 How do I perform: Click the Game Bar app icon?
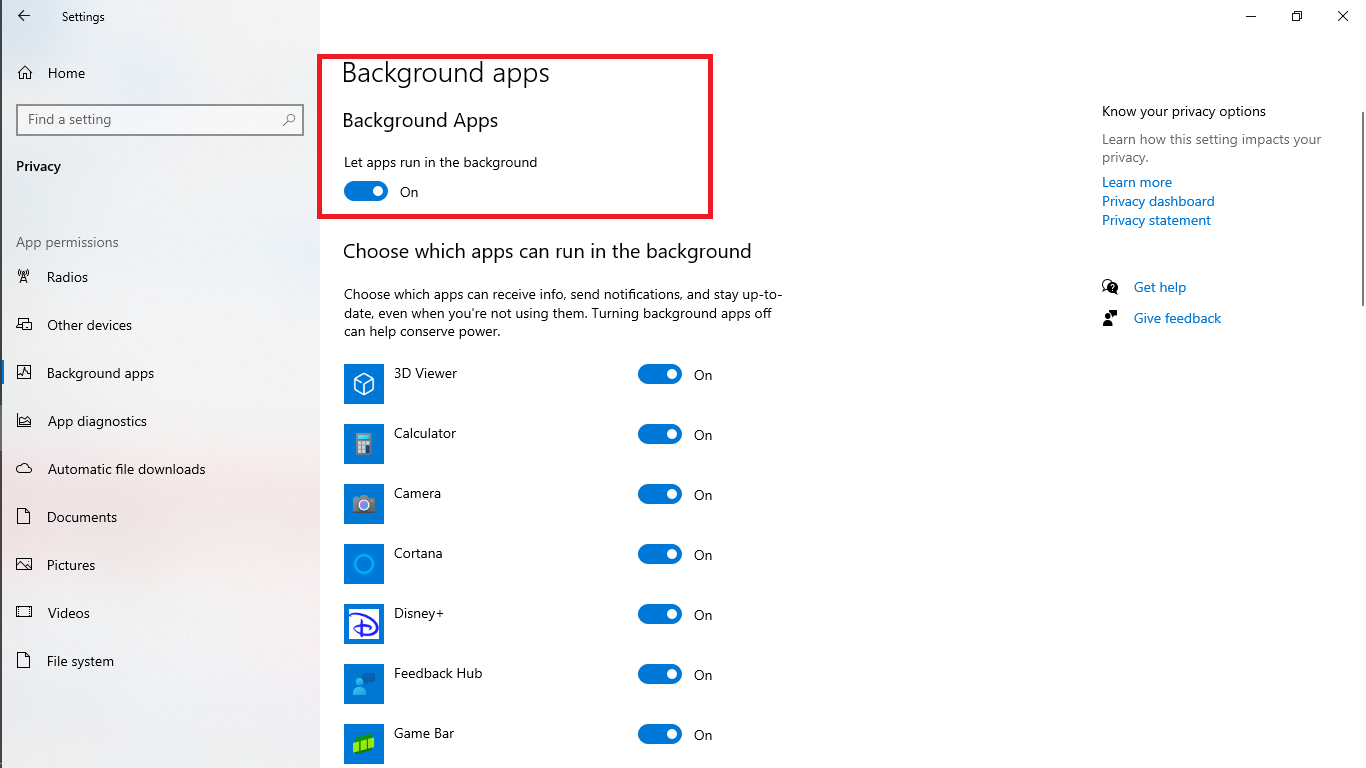(x=364, y=744)
